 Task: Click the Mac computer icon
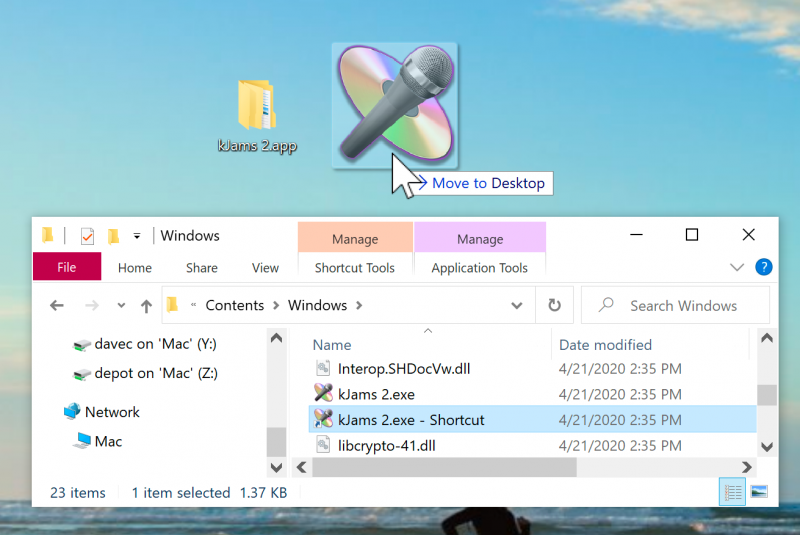click(x=82, y=441)
